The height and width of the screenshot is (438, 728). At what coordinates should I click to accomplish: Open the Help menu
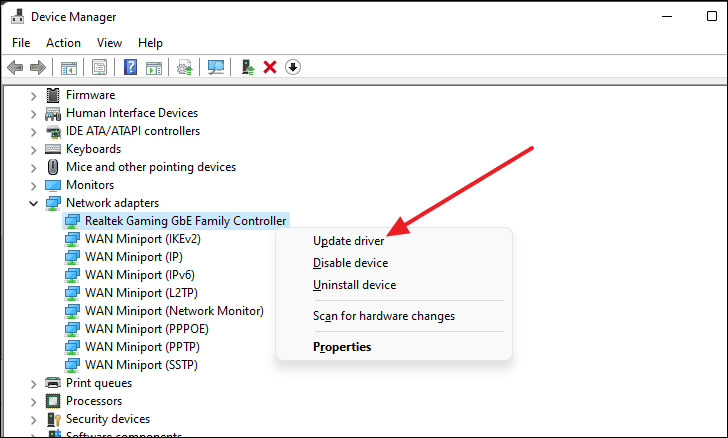coord(150,43)
